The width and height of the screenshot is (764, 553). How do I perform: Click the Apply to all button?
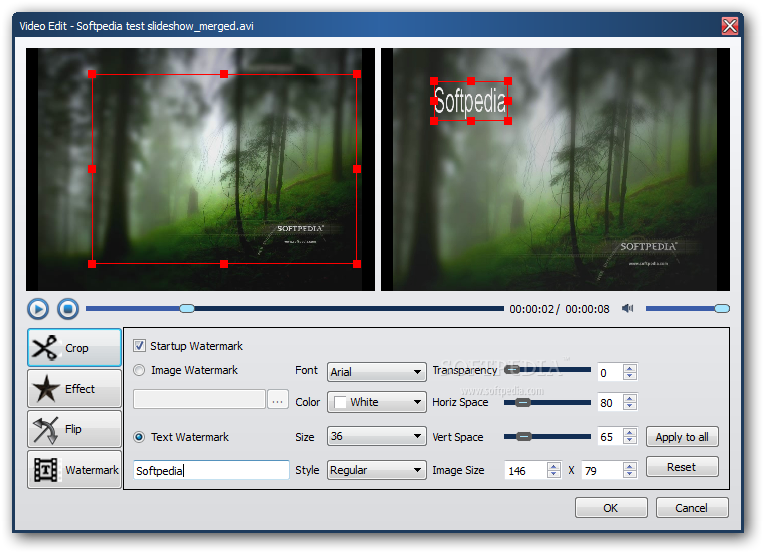682,437
